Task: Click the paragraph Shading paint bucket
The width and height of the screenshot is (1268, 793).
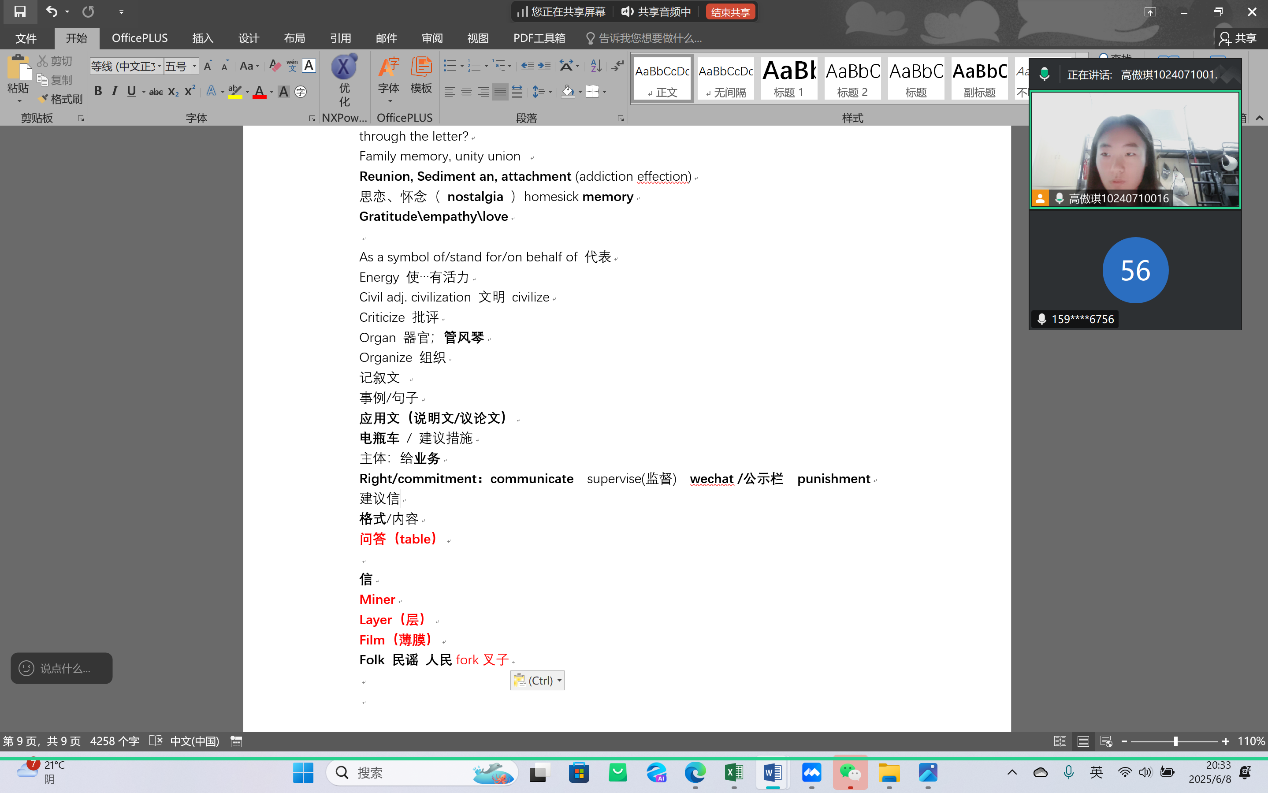Action: (x=567, y=92)
